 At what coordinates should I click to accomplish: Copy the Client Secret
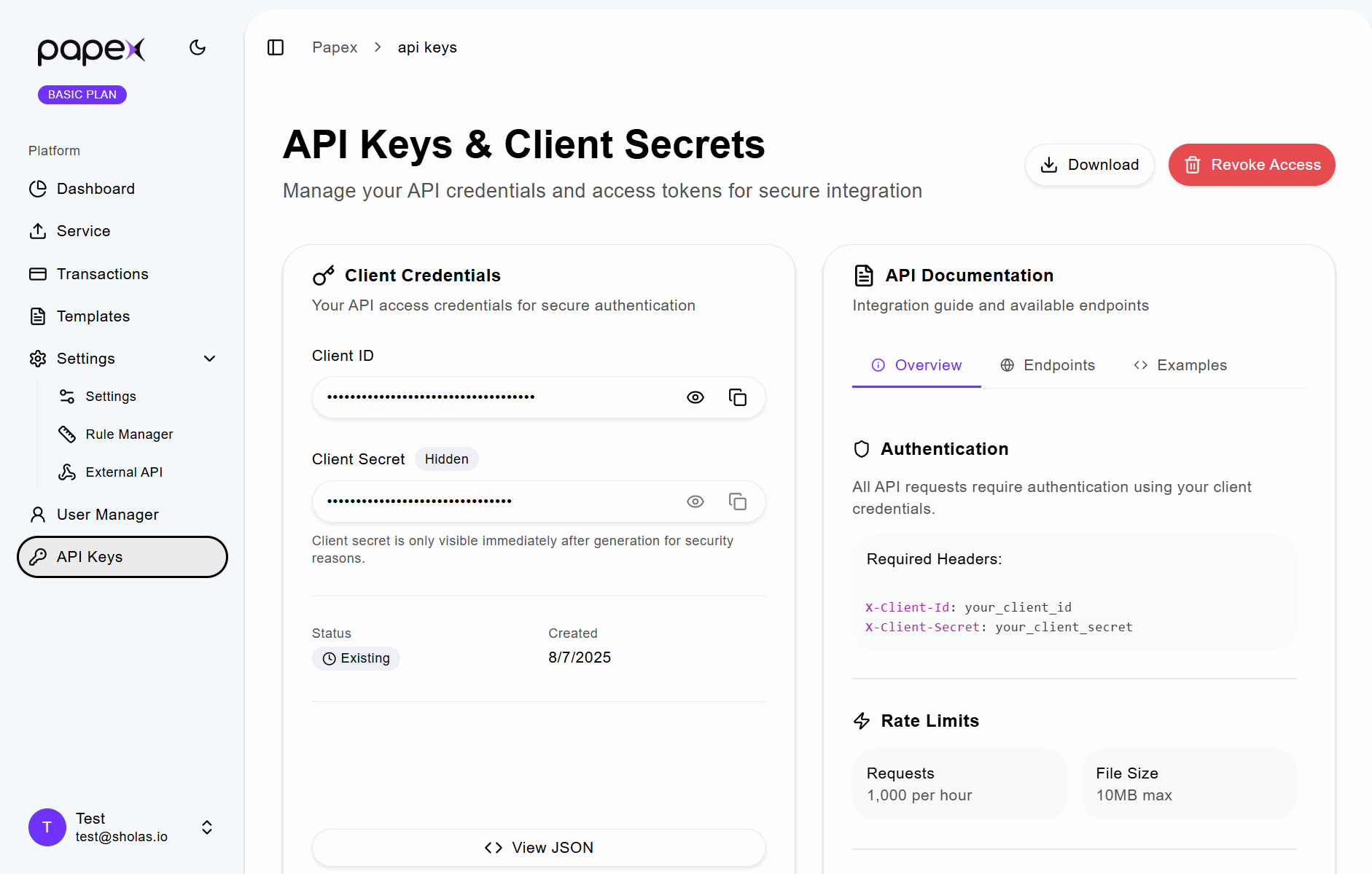pos(738,502)
